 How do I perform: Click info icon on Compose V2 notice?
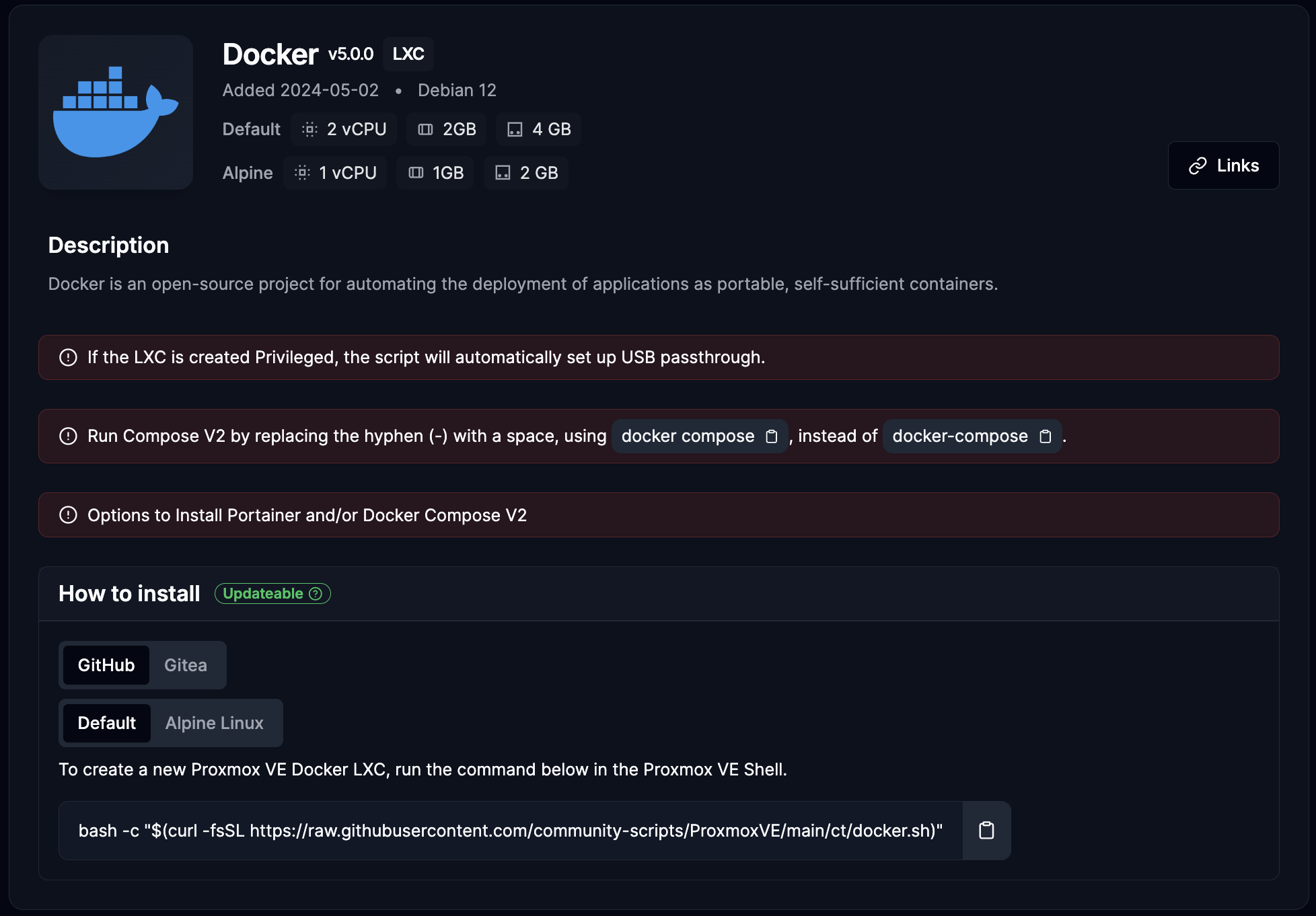coord(68,436)
